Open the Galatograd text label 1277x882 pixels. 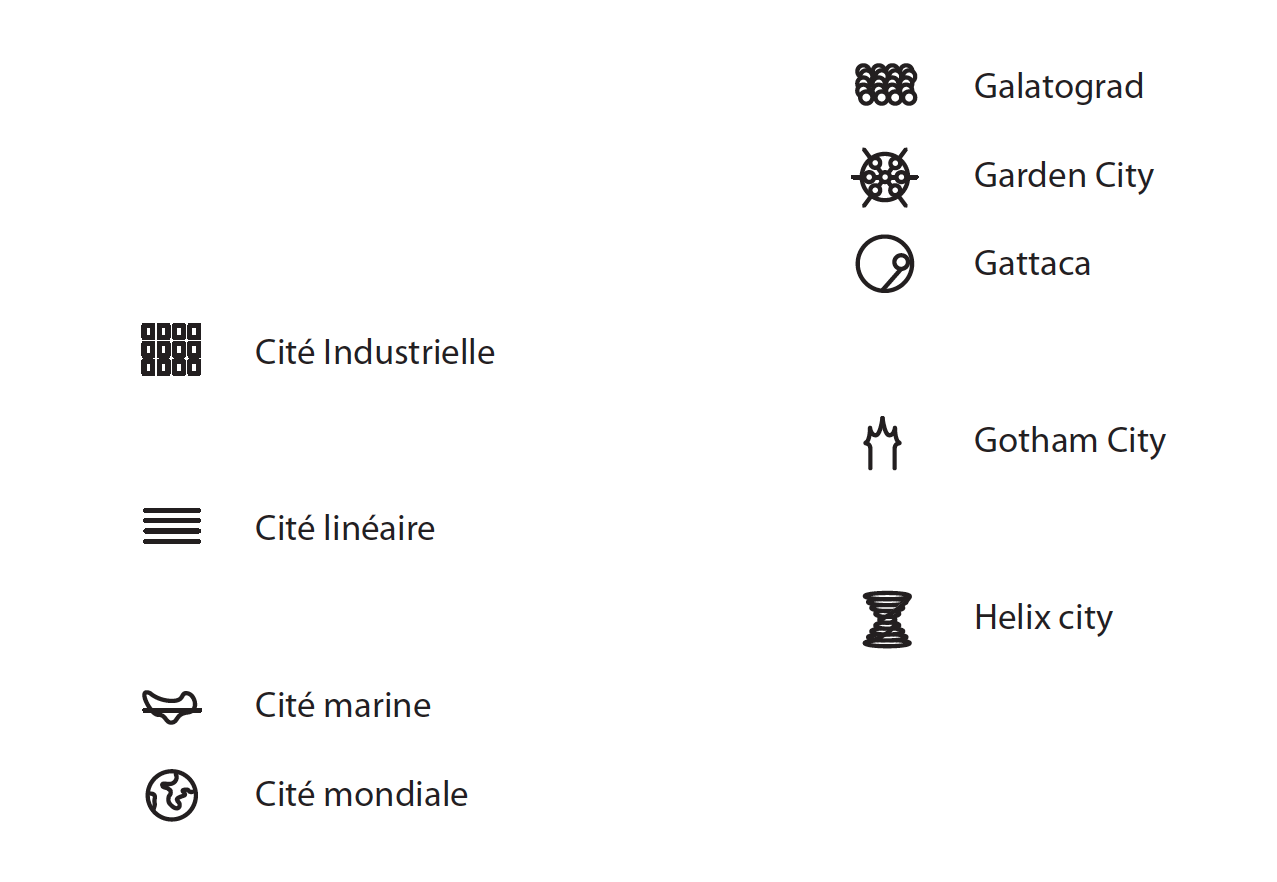point(1058,86)
